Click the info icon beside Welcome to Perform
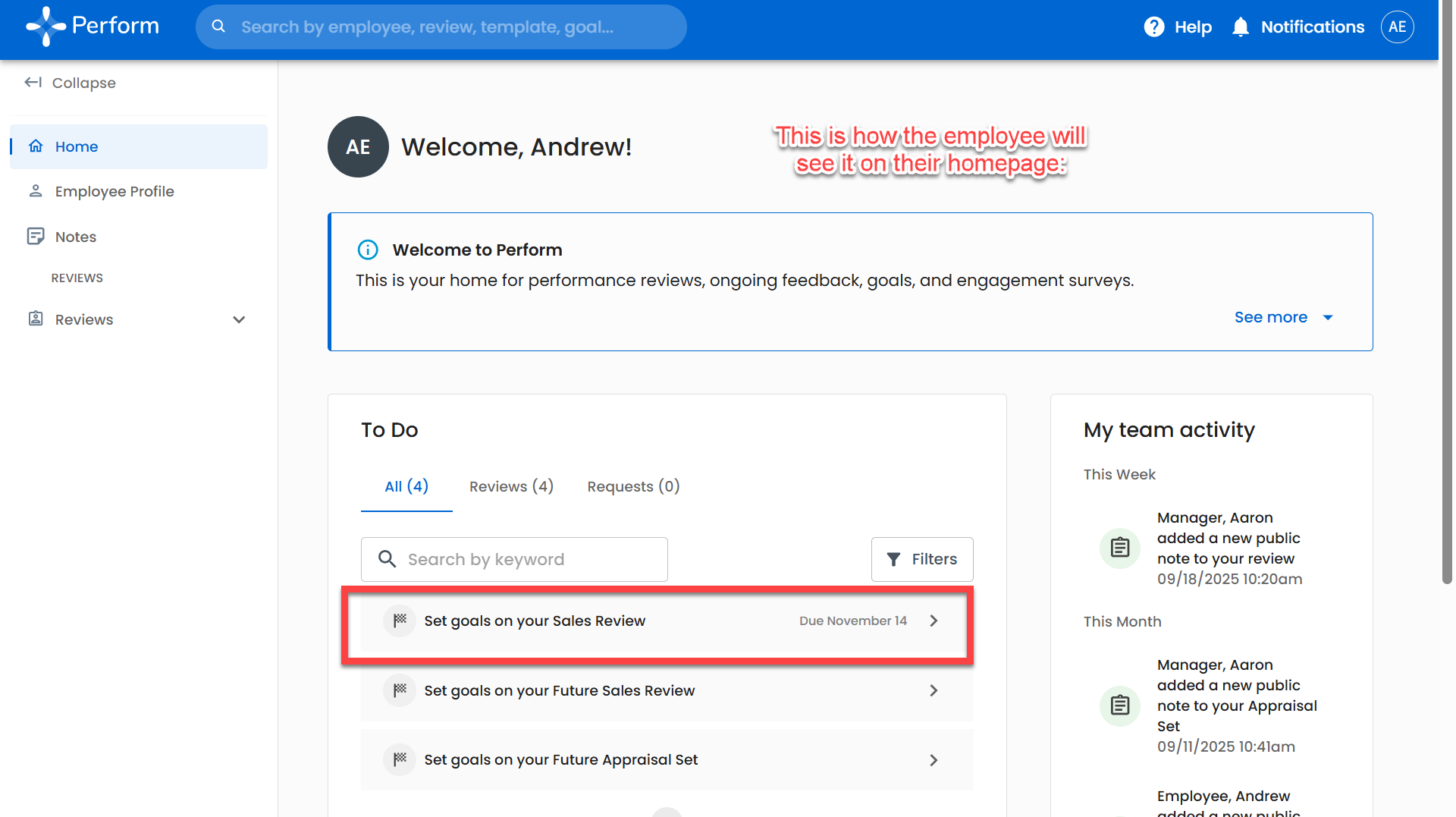Image resolution: width=1456 pixels, height=817 pixels. tap(368, 250)
